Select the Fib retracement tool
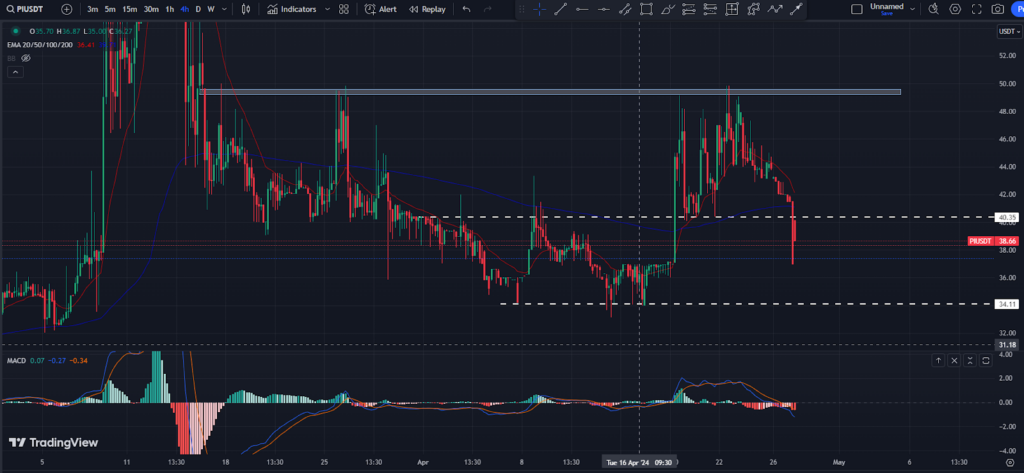Viewport: 1024px width, 473px height. [688, 9]
